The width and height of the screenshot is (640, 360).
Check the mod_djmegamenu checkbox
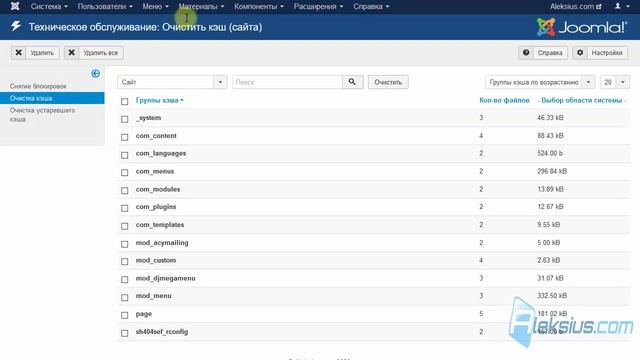[x=124, y=280]
